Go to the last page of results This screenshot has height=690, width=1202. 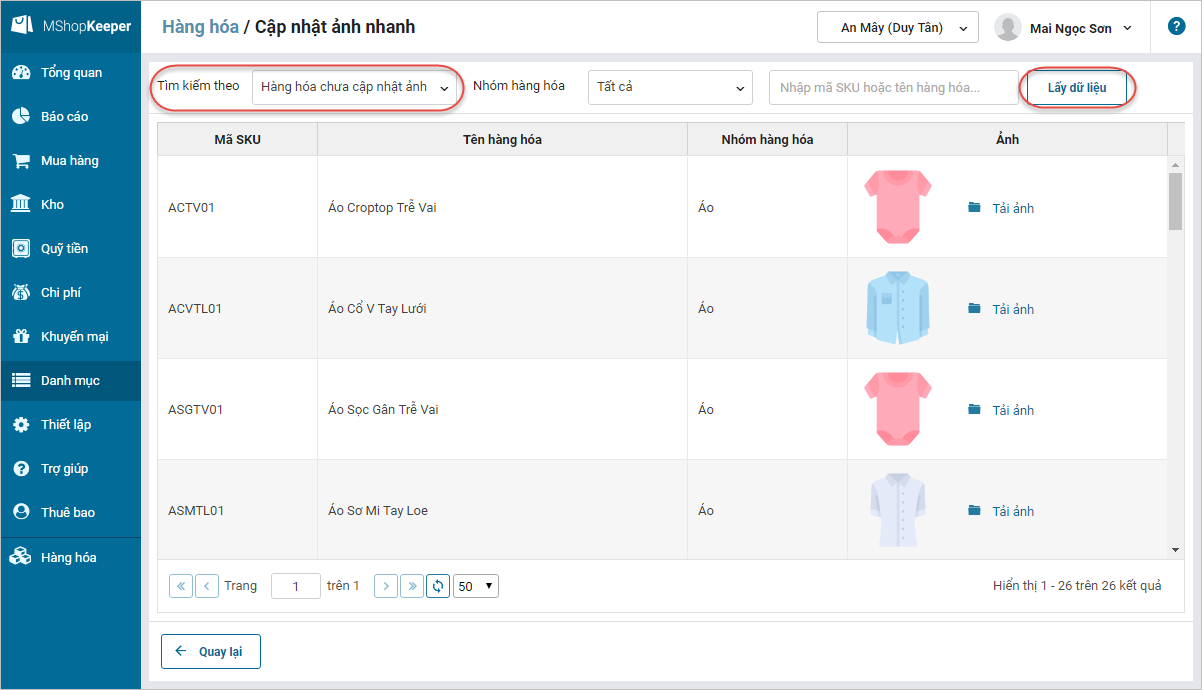[x=411, y=586]
